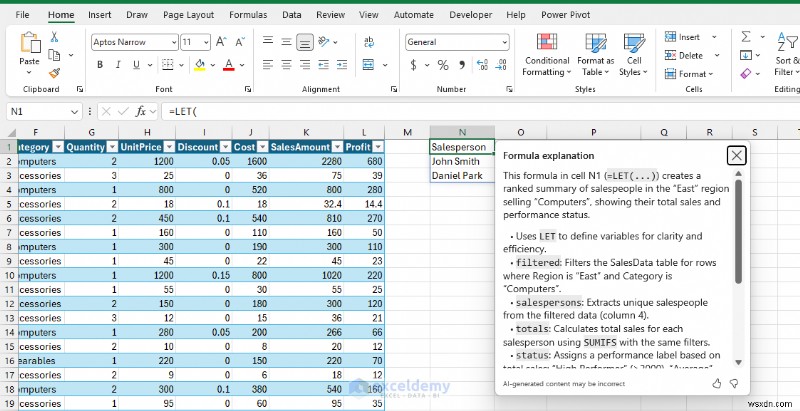Increase font size with the larger A

point(220,42)
